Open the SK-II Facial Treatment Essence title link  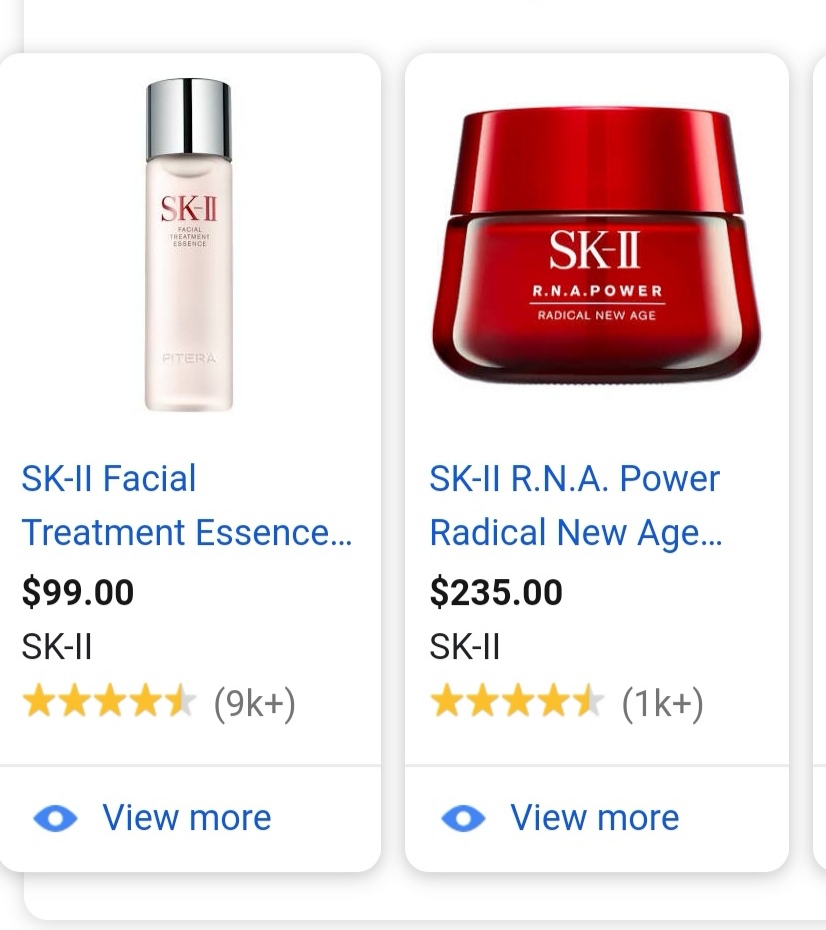186,505
